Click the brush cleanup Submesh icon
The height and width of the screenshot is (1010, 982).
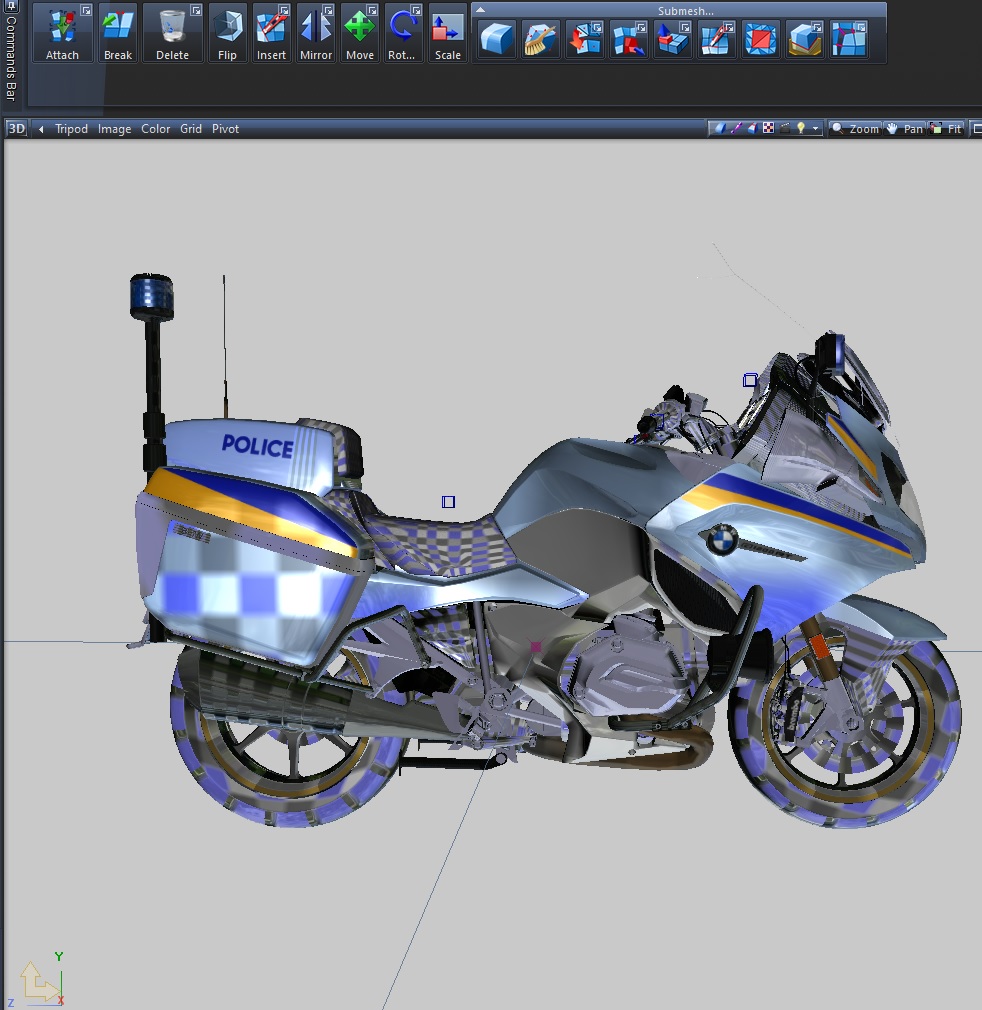pos(540,39)
